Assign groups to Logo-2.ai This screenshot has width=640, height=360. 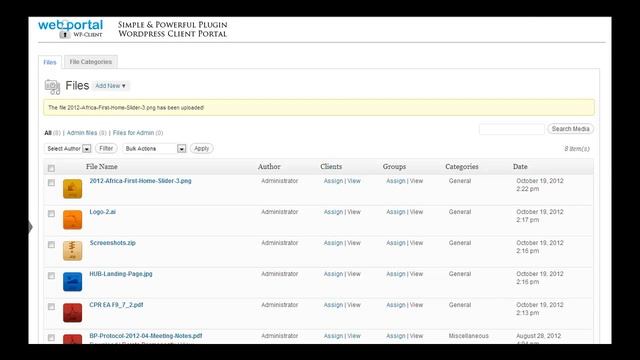tap(396, 212)
